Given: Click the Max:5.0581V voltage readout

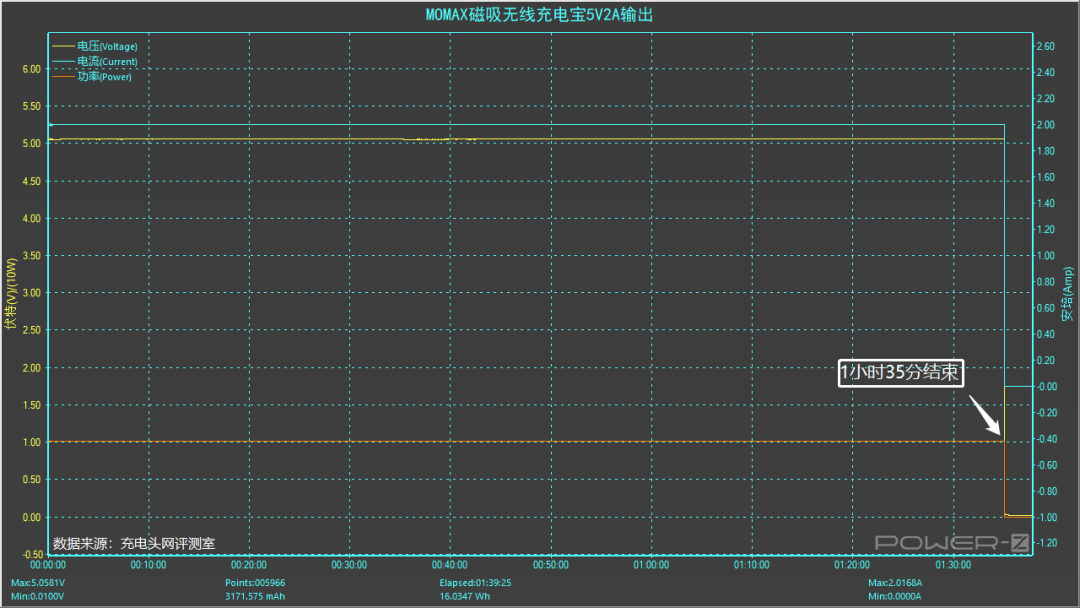Looking at the screenshot, I should tap(37, 583).
